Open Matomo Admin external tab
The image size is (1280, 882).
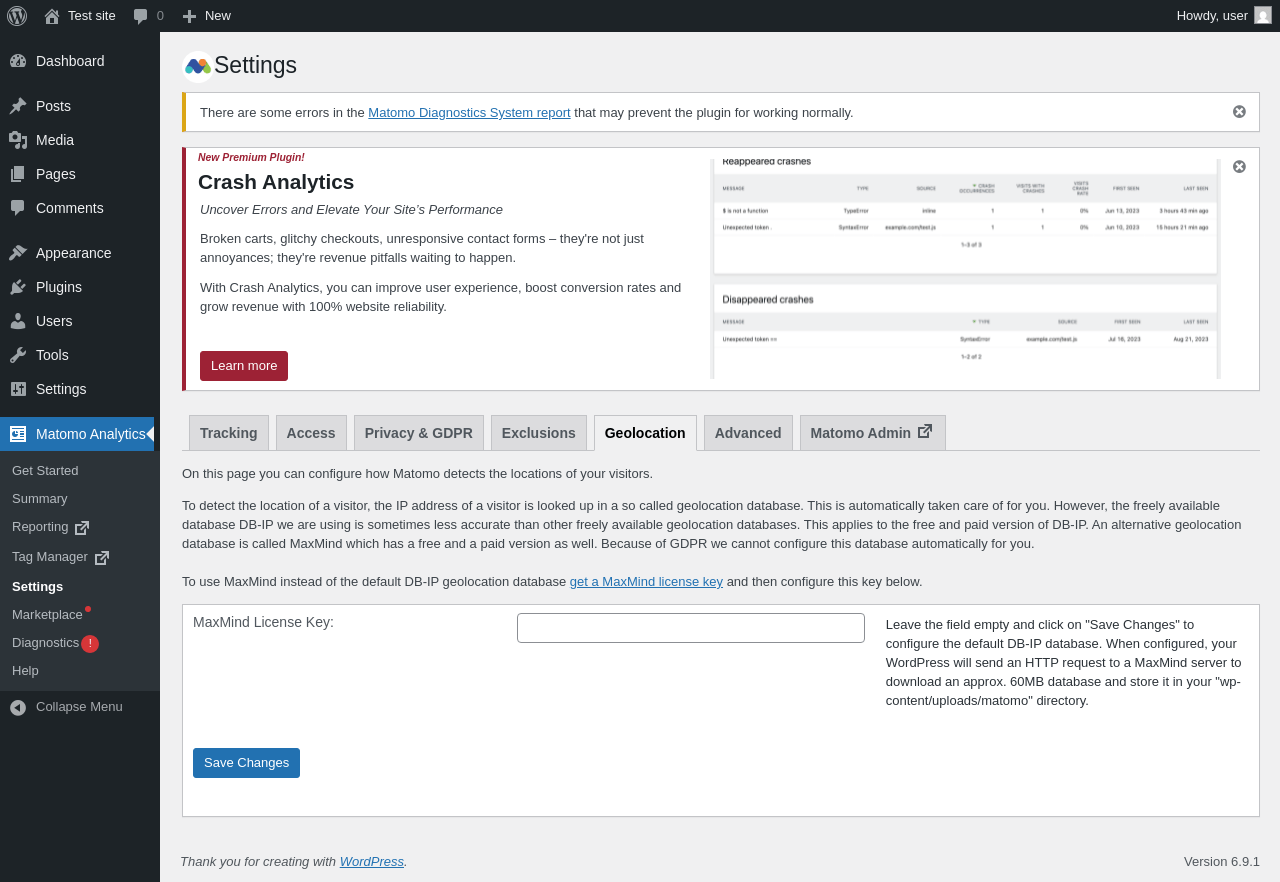click(x=871, y=433)
